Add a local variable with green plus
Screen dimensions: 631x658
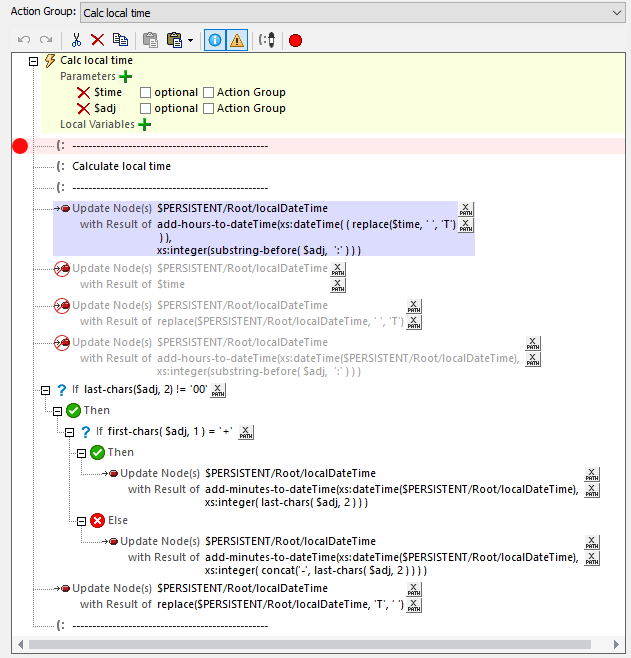click(x=144, y=124)
